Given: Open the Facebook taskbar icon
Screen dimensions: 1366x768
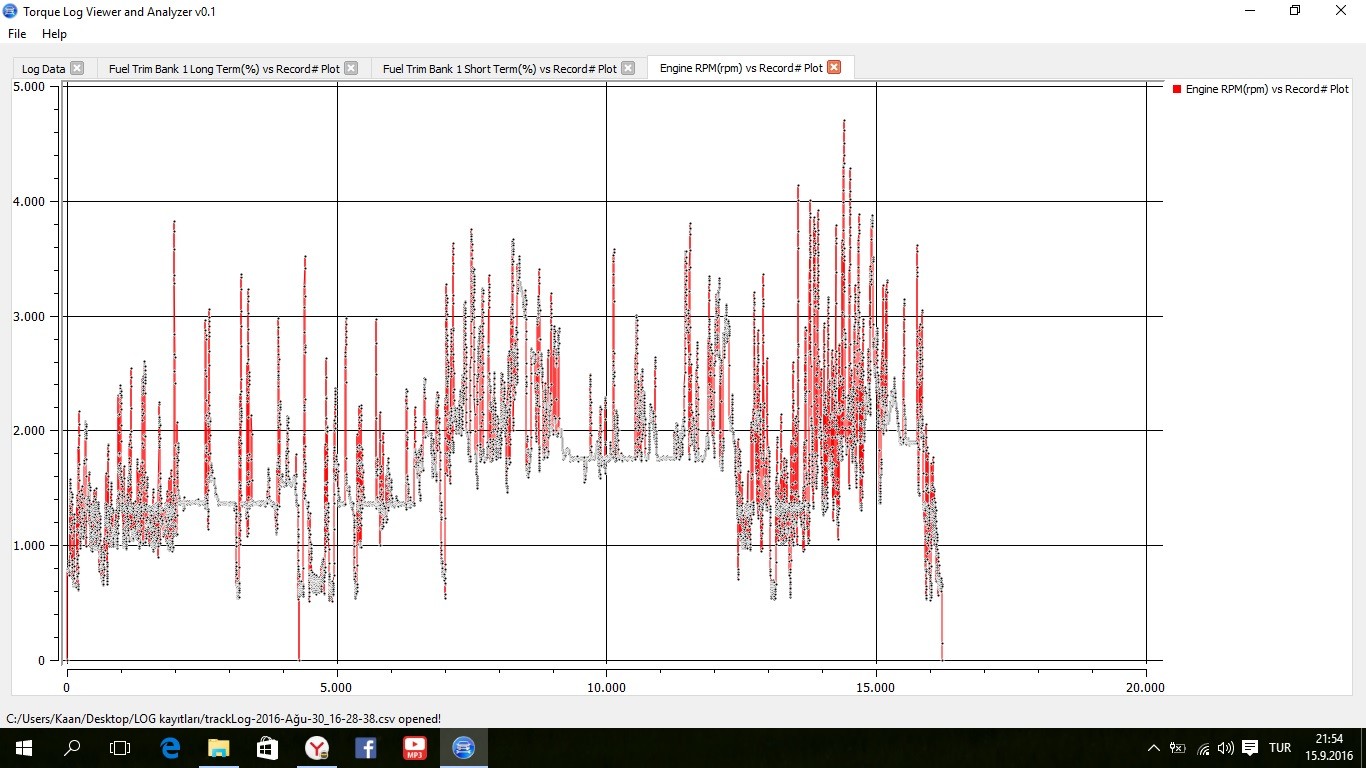Looking at the screenshot, I should click(365, 747).
